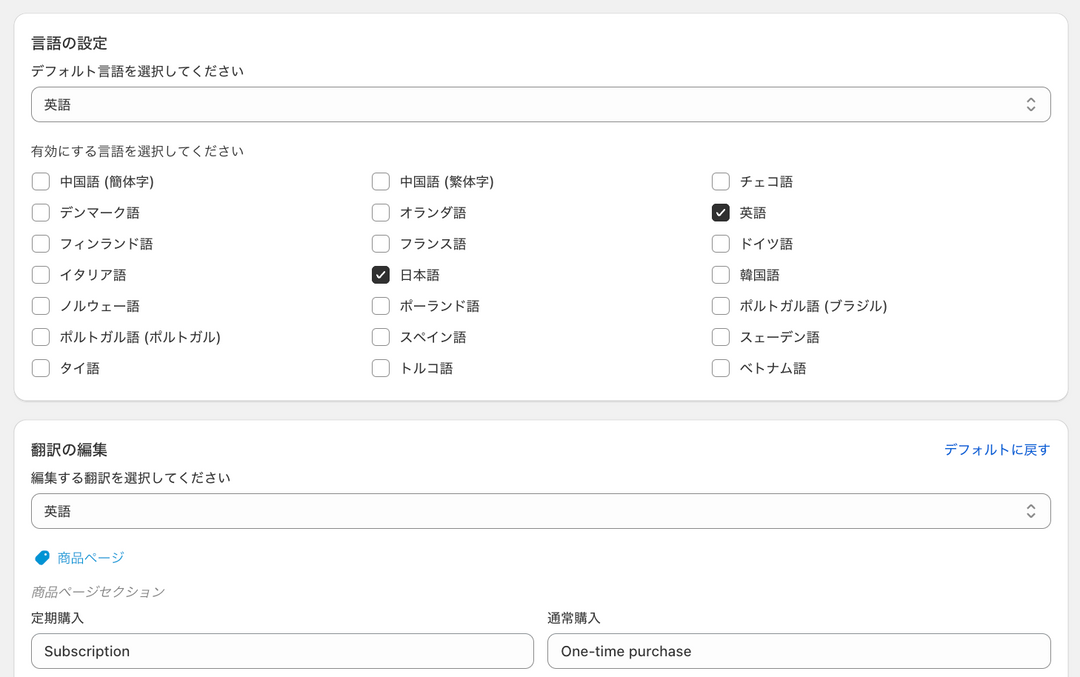Open the 商品ページ link

pos(91,558)
